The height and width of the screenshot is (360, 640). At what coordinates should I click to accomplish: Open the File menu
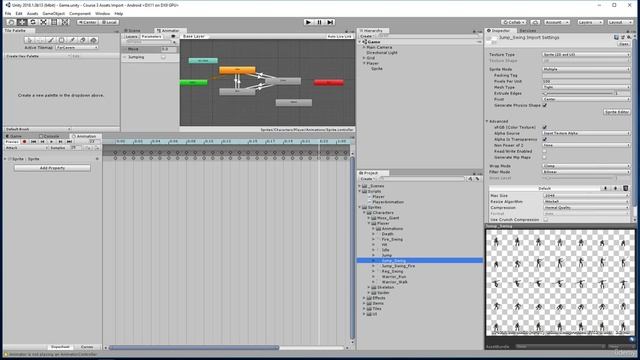pyautogui.click(x=8, y=13)
